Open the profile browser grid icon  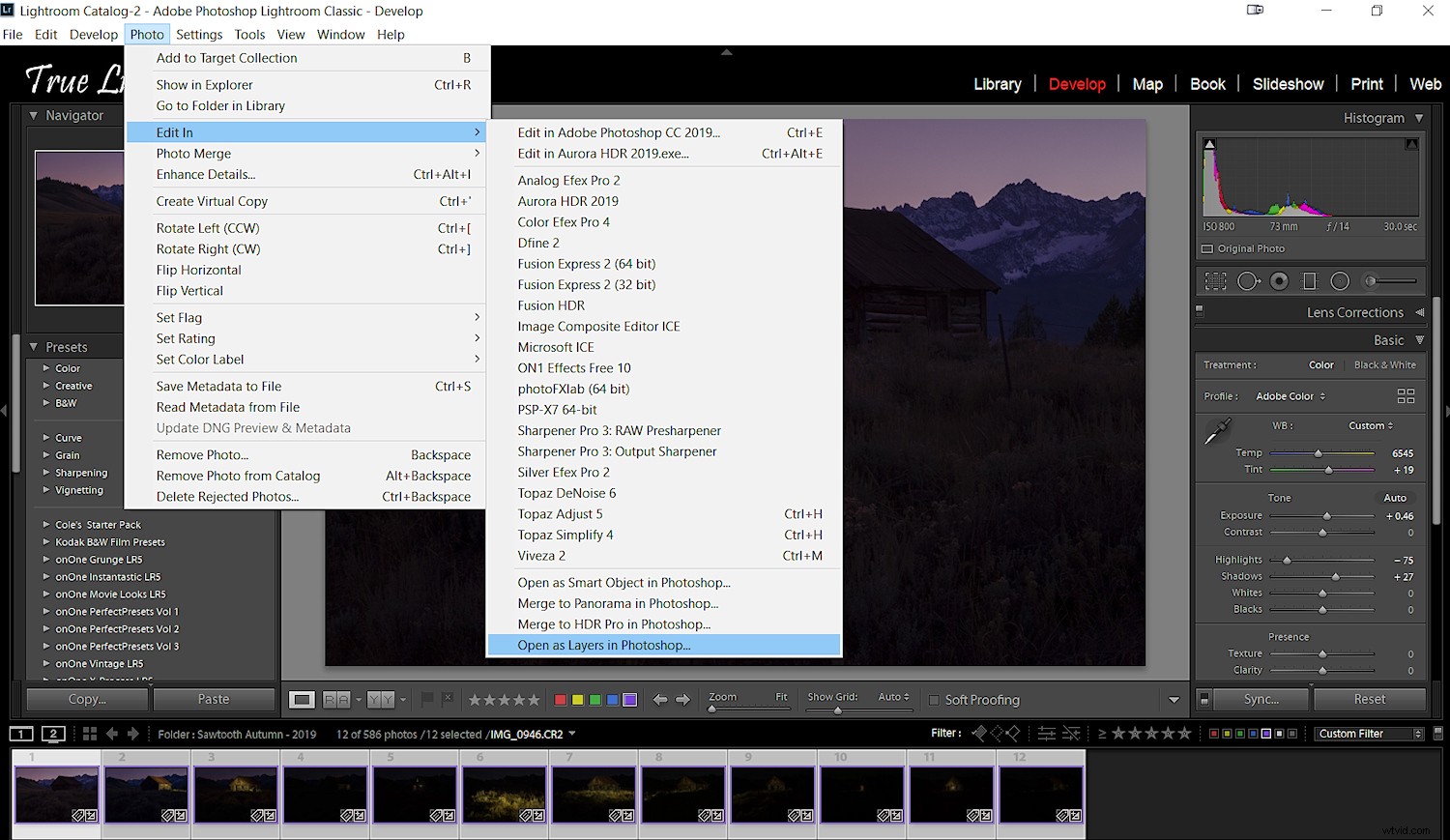pyautogui.click(x=1406, y=396)
